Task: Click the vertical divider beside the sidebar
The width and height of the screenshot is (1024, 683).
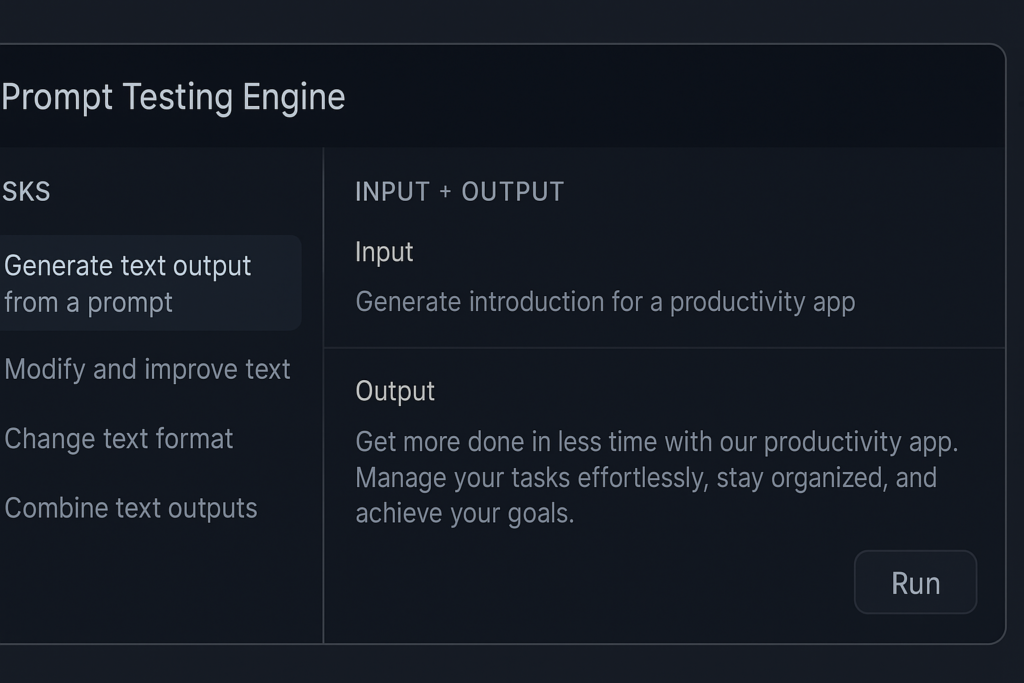Action: [x=323, y=400]
